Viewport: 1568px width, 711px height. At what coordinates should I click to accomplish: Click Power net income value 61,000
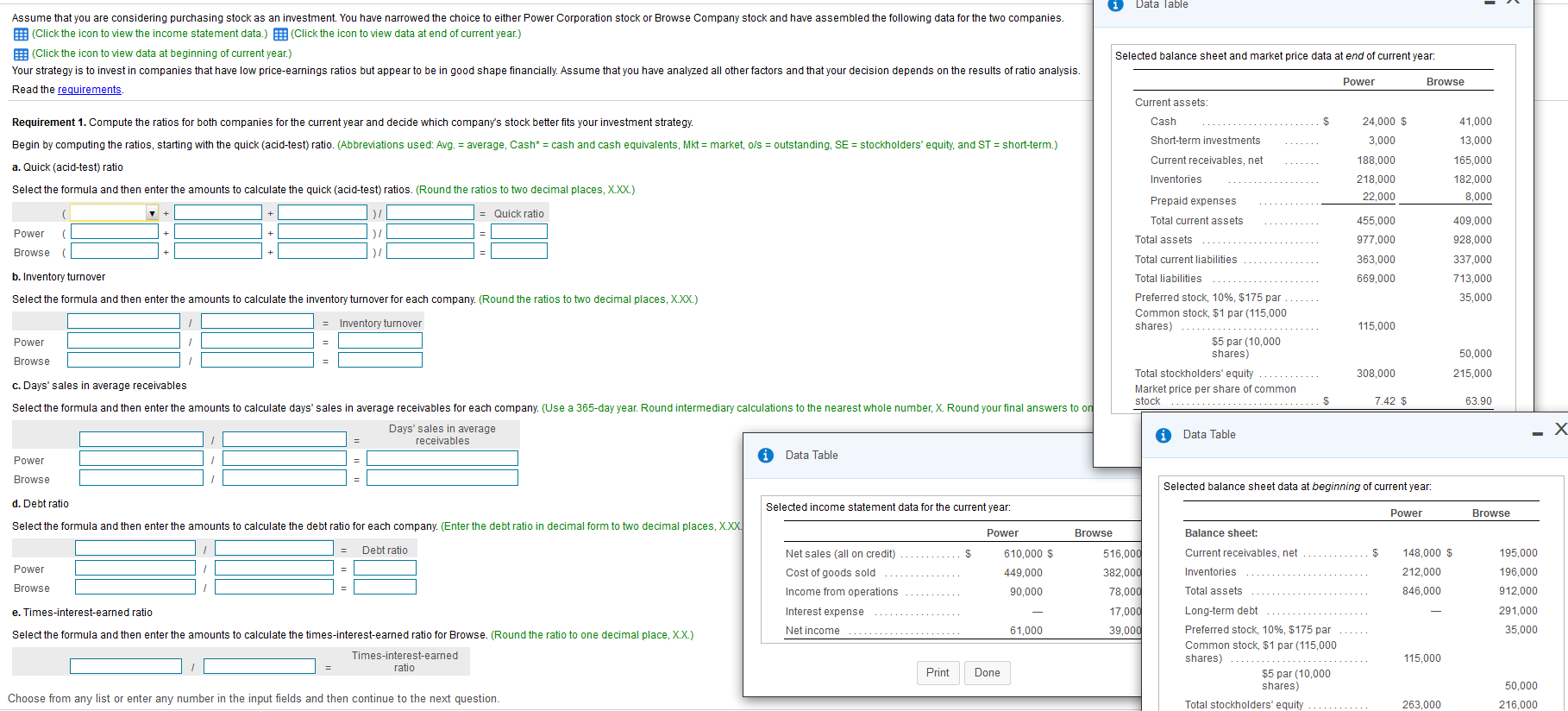point(1026,631)
